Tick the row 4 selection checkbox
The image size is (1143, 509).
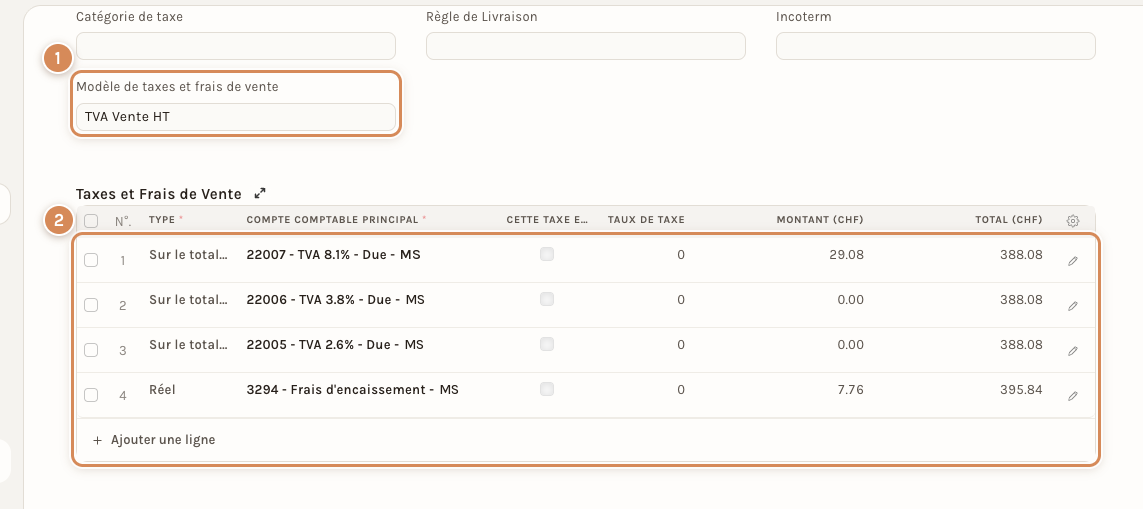click(x=91, y=395)
